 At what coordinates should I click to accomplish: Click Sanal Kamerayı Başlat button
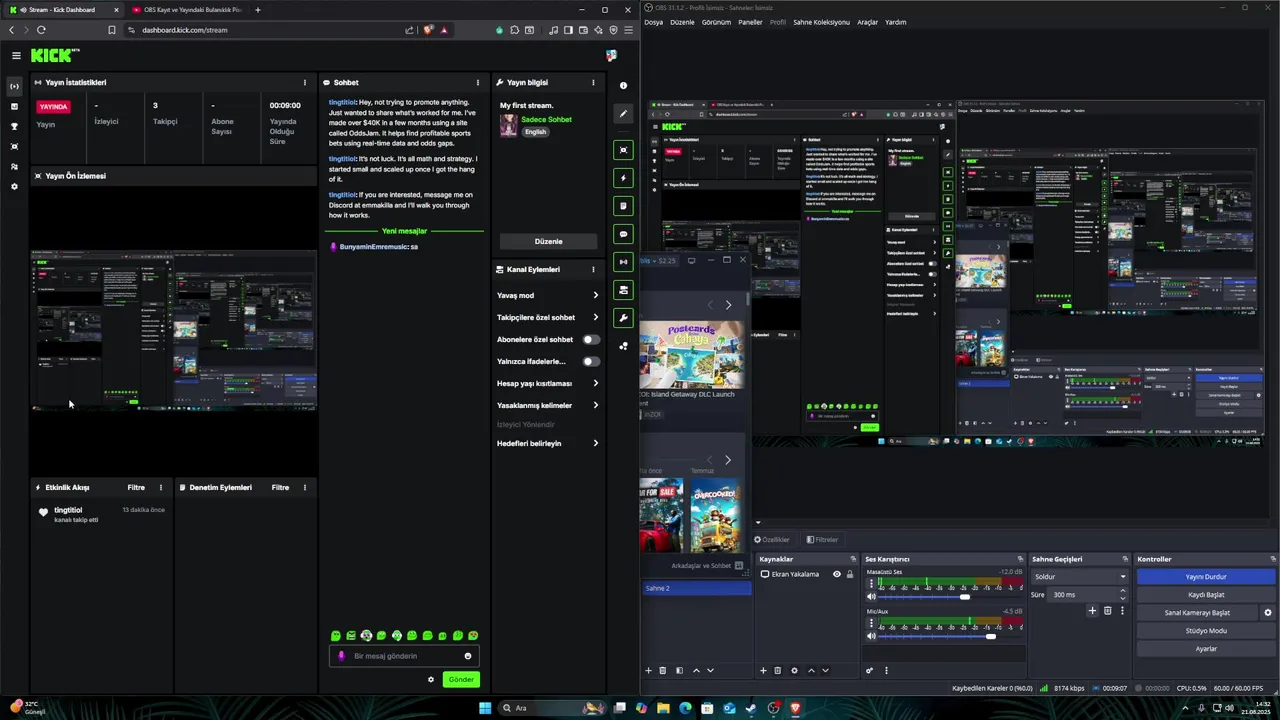click(x=1197, y=613)
